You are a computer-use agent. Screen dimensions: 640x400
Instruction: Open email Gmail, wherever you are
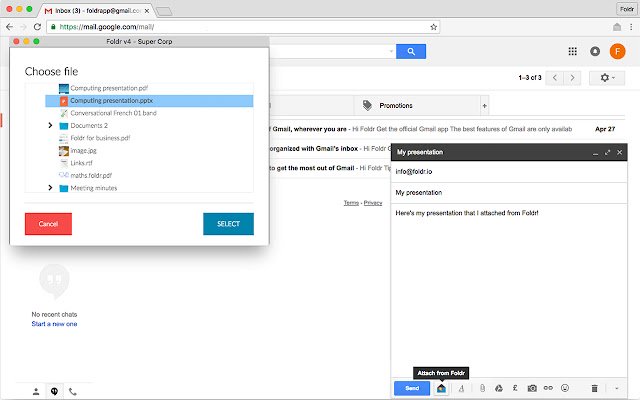click(447, 129)
